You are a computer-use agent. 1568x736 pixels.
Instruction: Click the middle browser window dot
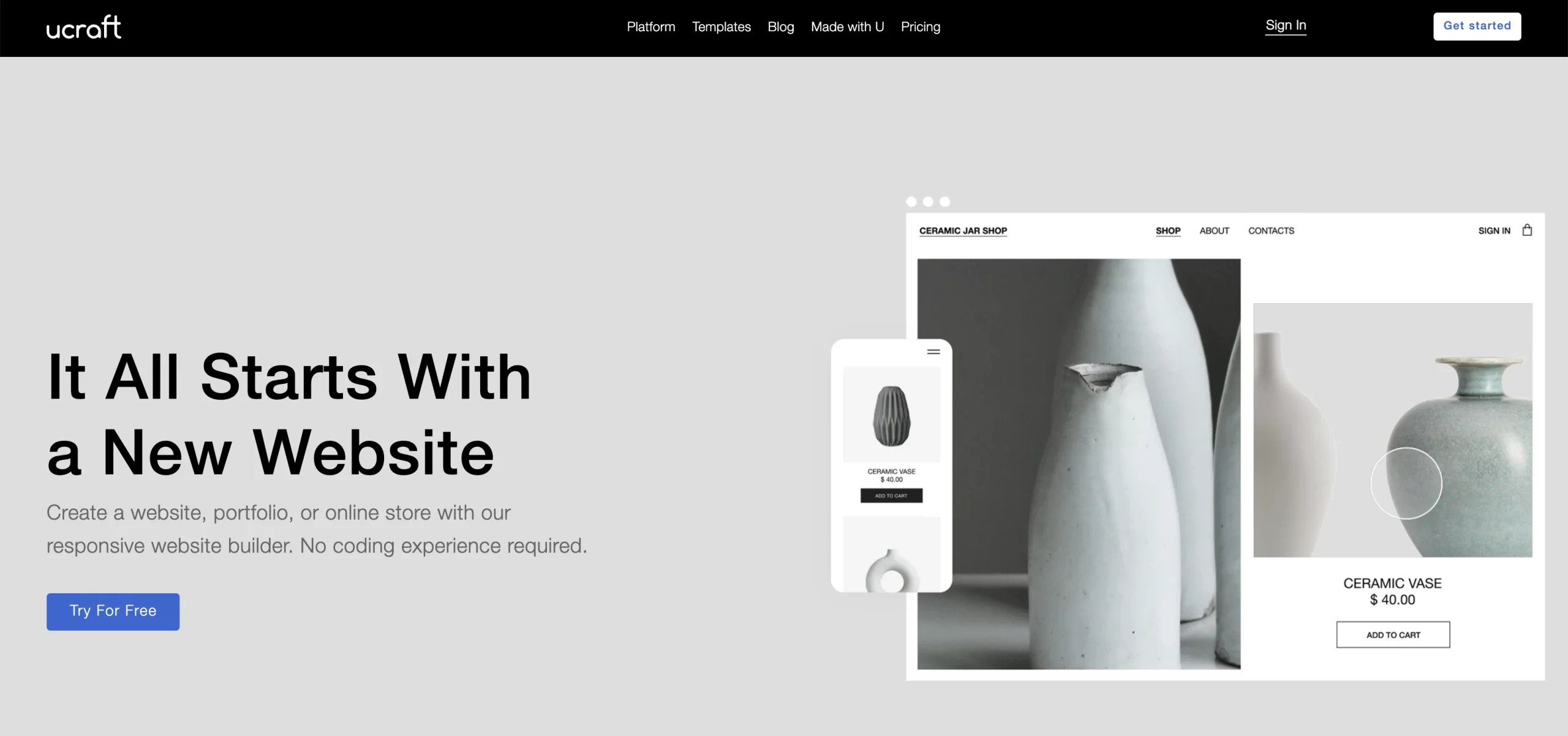[x=928, y=201]
